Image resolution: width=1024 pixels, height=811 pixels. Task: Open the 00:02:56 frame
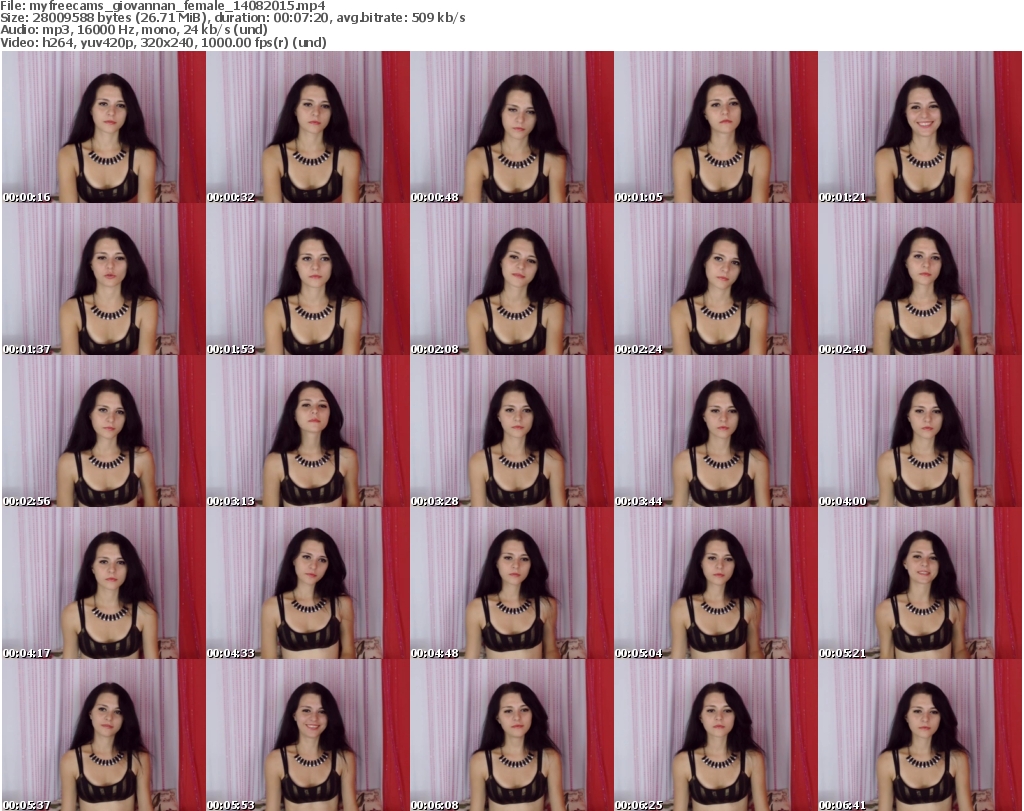(x=104, y=432)
